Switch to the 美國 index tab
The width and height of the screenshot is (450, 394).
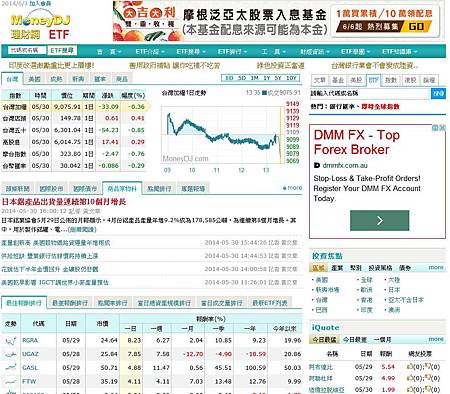click(34, 79)
